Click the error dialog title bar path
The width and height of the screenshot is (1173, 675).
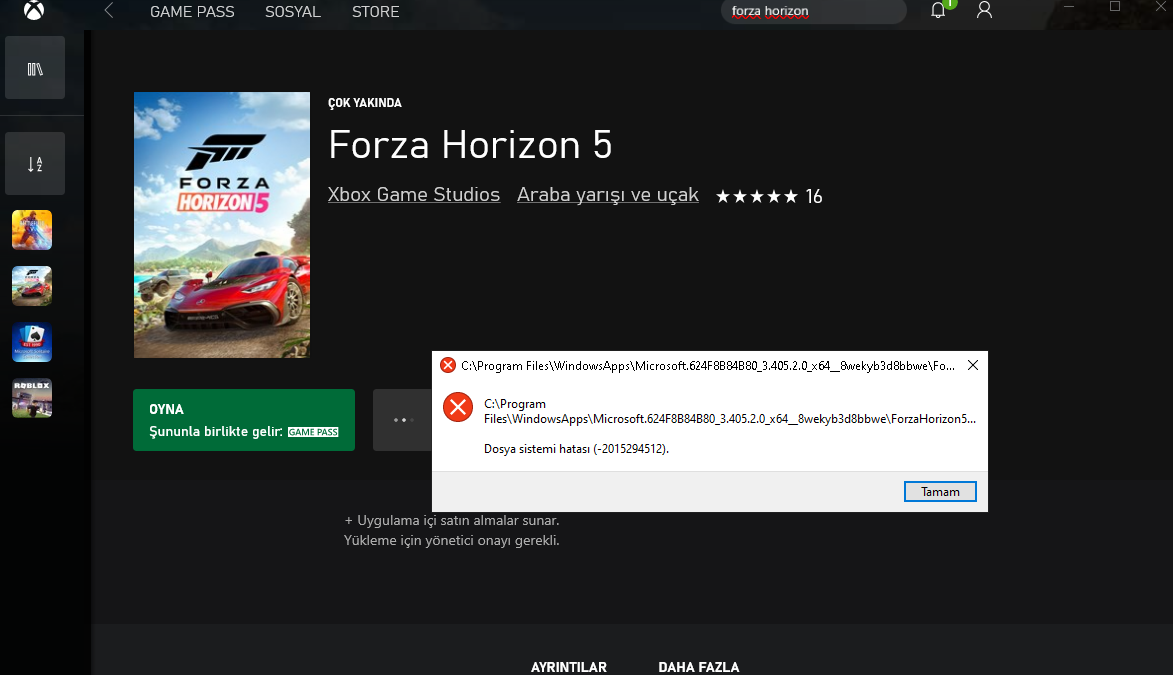(708, 366)
